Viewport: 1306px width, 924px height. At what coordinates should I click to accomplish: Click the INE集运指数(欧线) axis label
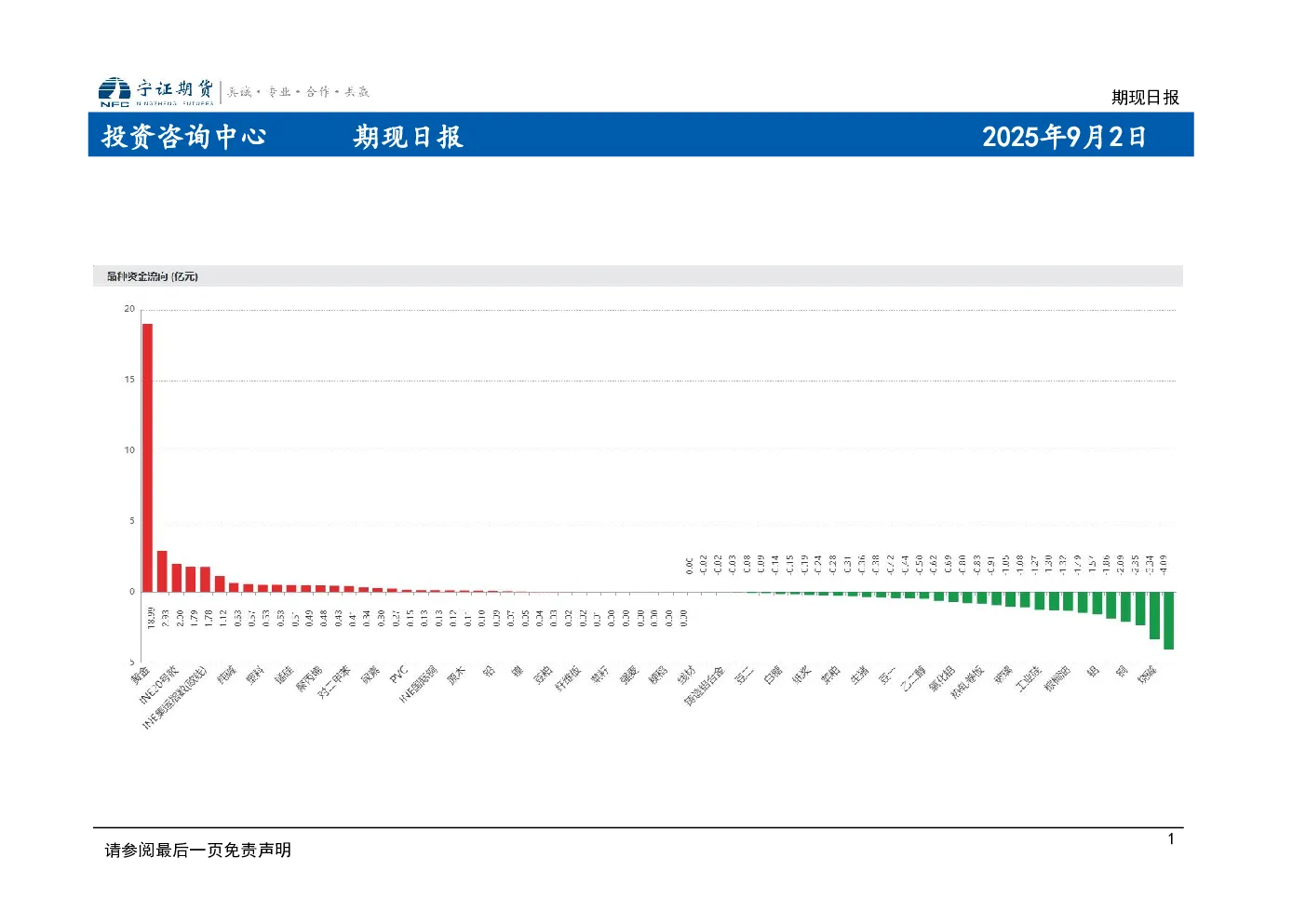tap(174, 698)
